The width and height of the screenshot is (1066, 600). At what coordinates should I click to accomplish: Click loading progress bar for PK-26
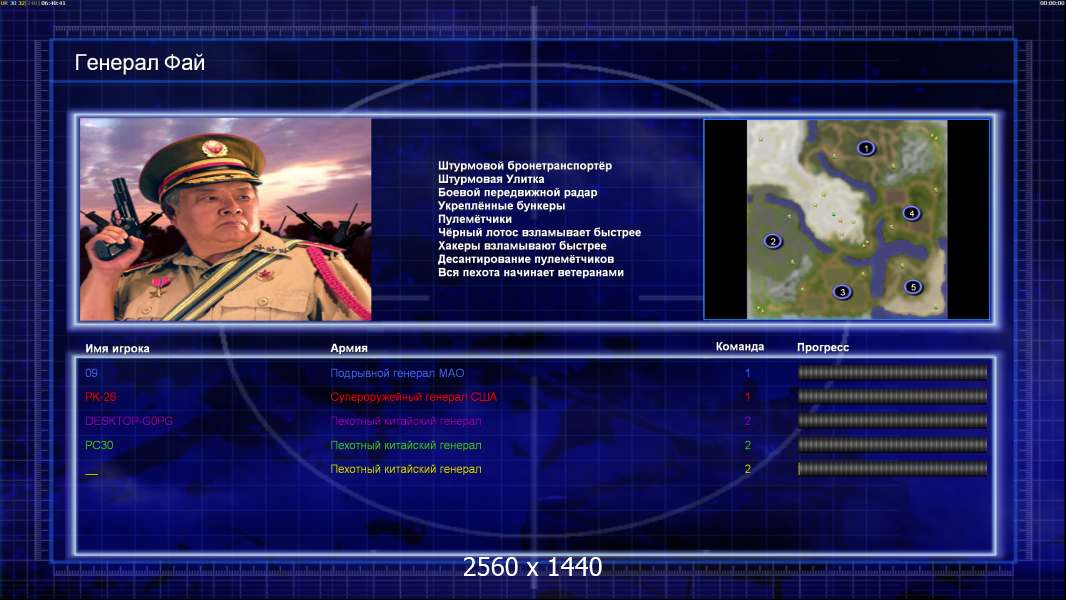892,396
